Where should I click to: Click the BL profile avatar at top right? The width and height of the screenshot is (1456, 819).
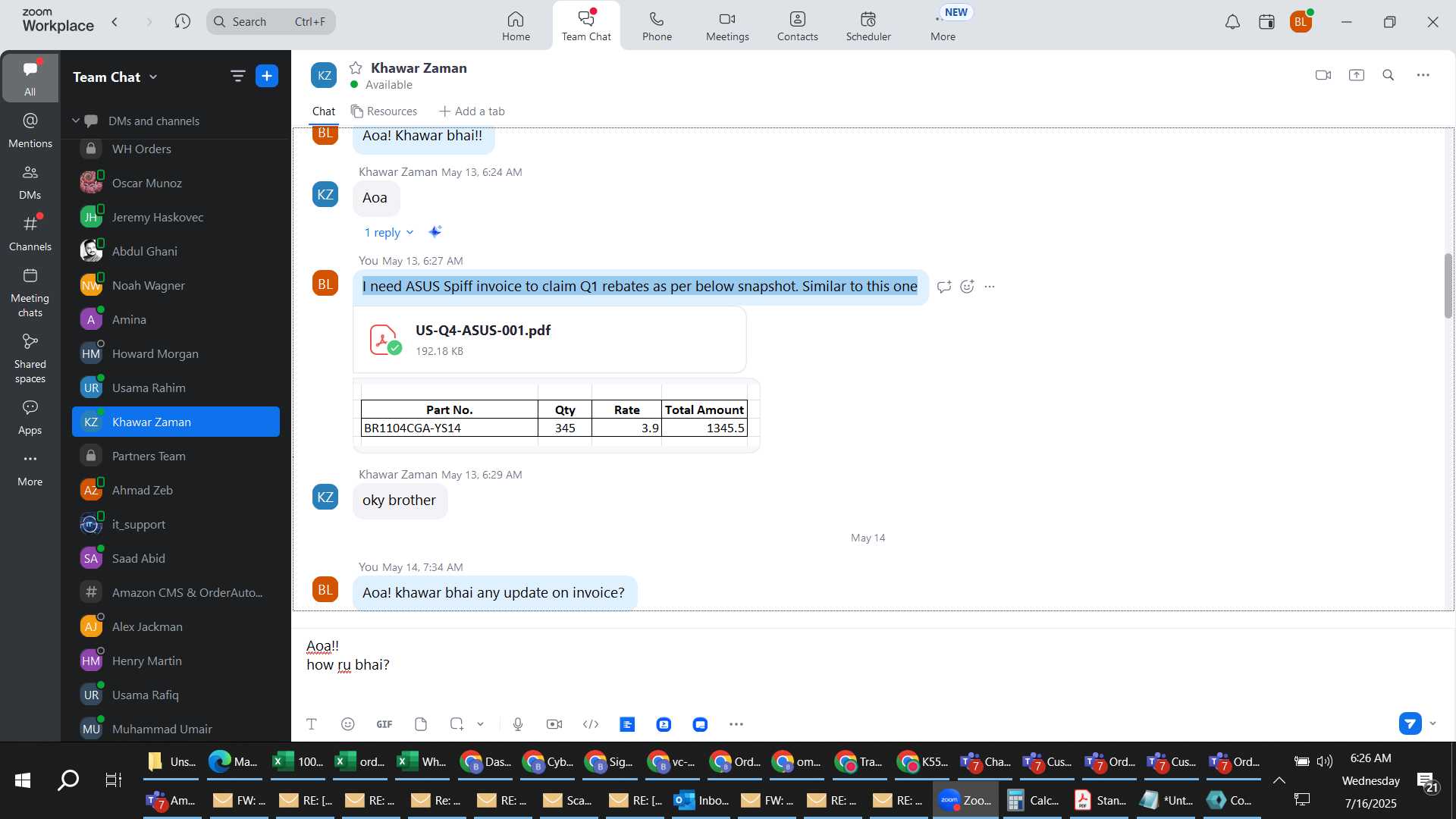pyautogui.click(x=1301, y=22)
